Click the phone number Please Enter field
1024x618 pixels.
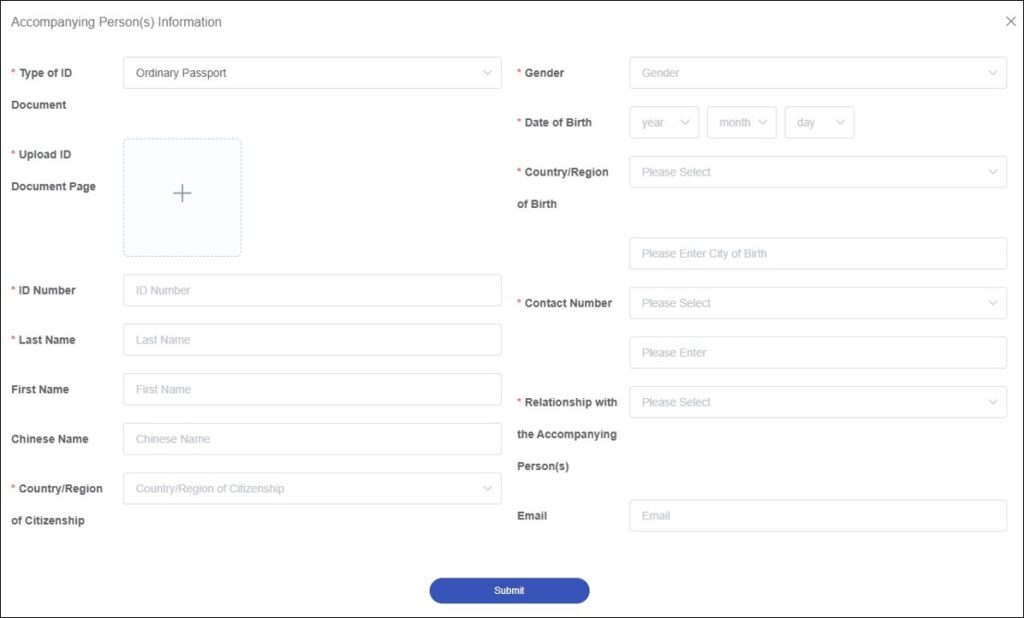pos(817,352)
